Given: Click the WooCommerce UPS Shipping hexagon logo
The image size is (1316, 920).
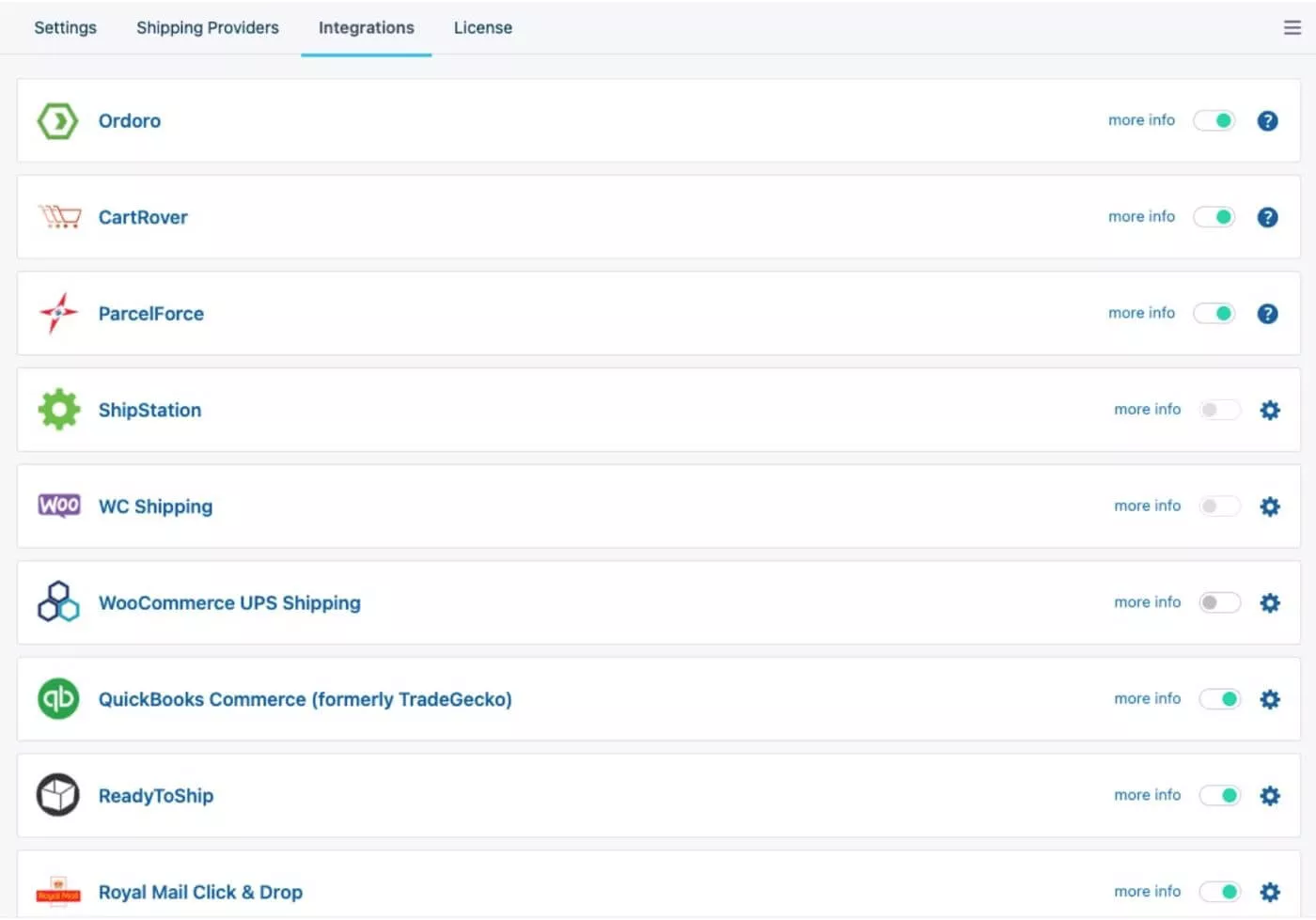Looking at the screenshot, I should point(58,602).
